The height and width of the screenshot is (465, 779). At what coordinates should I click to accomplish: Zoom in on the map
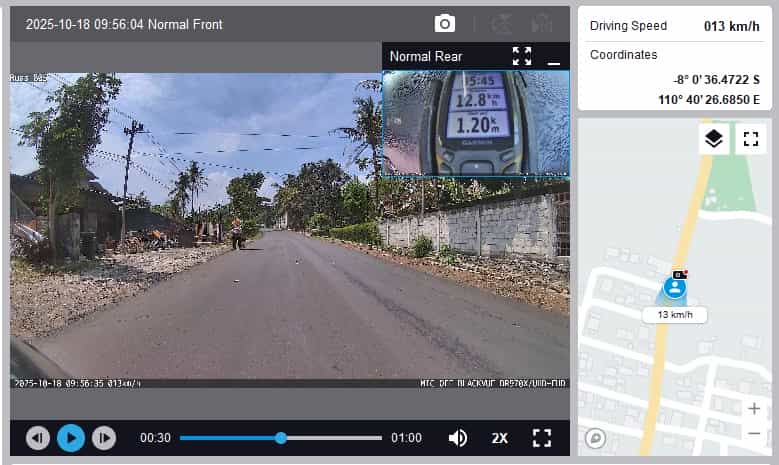[754, 408]
